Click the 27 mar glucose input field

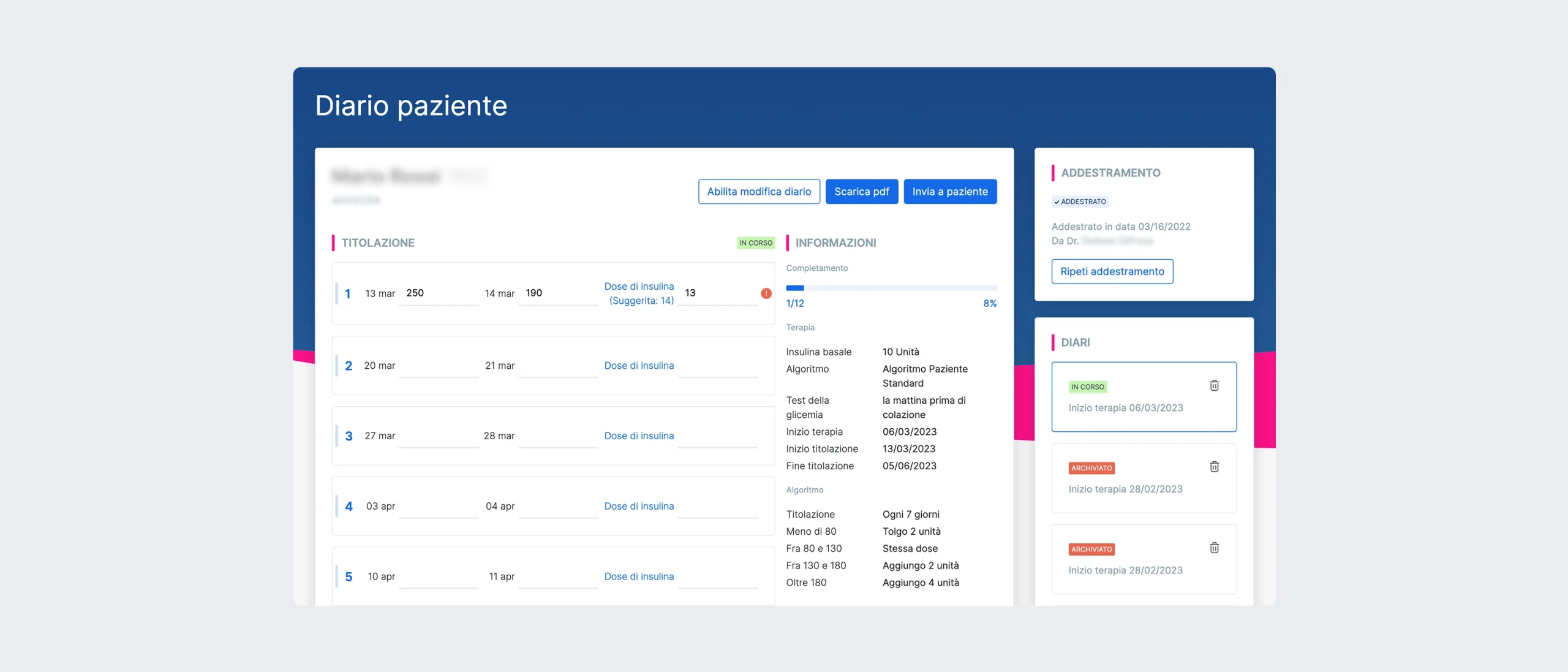pos(439,436)
